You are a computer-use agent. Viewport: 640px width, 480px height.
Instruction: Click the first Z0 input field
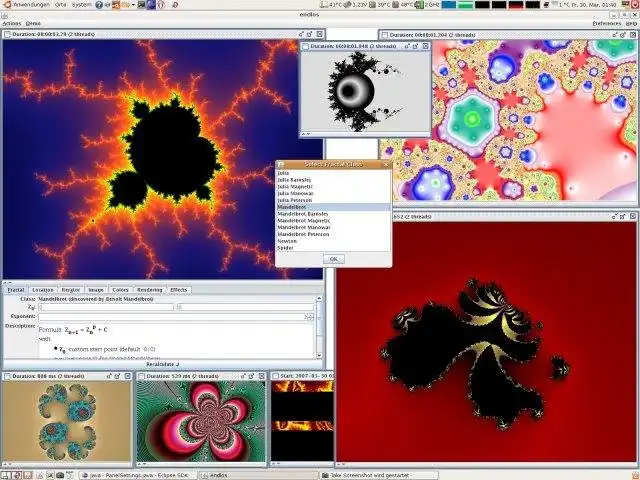click(x=104, y=307)
